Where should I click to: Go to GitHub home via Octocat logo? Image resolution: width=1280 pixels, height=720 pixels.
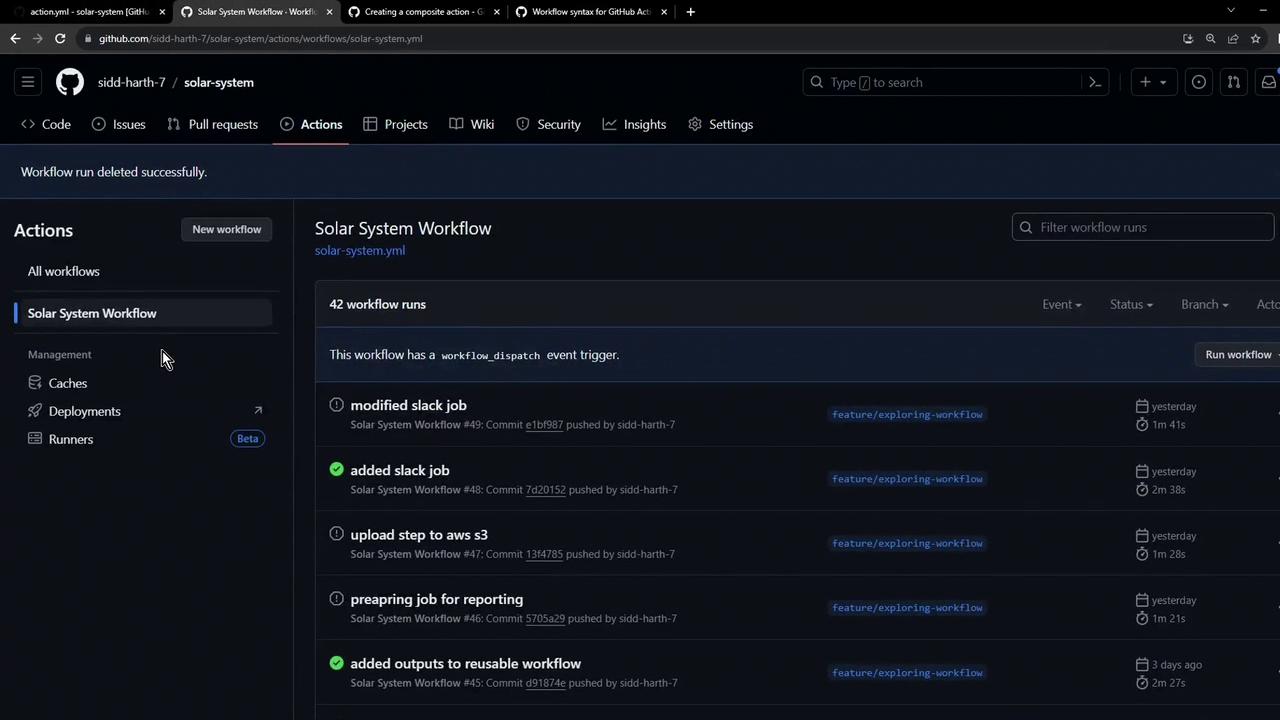click(x=70, y=82)
